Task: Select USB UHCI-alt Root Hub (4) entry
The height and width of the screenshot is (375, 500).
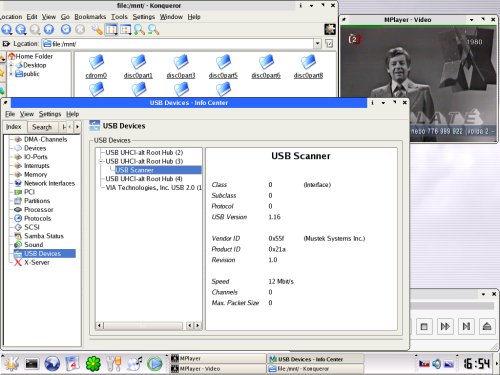Action: click(144, 179)
